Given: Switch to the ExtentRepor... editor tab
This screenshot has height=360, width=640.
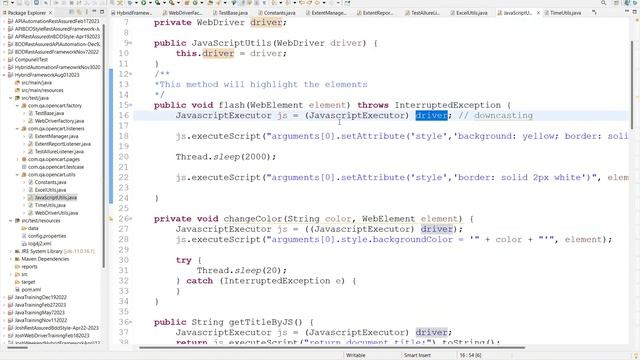Looking at the screenshot, I should pos(375,13).
